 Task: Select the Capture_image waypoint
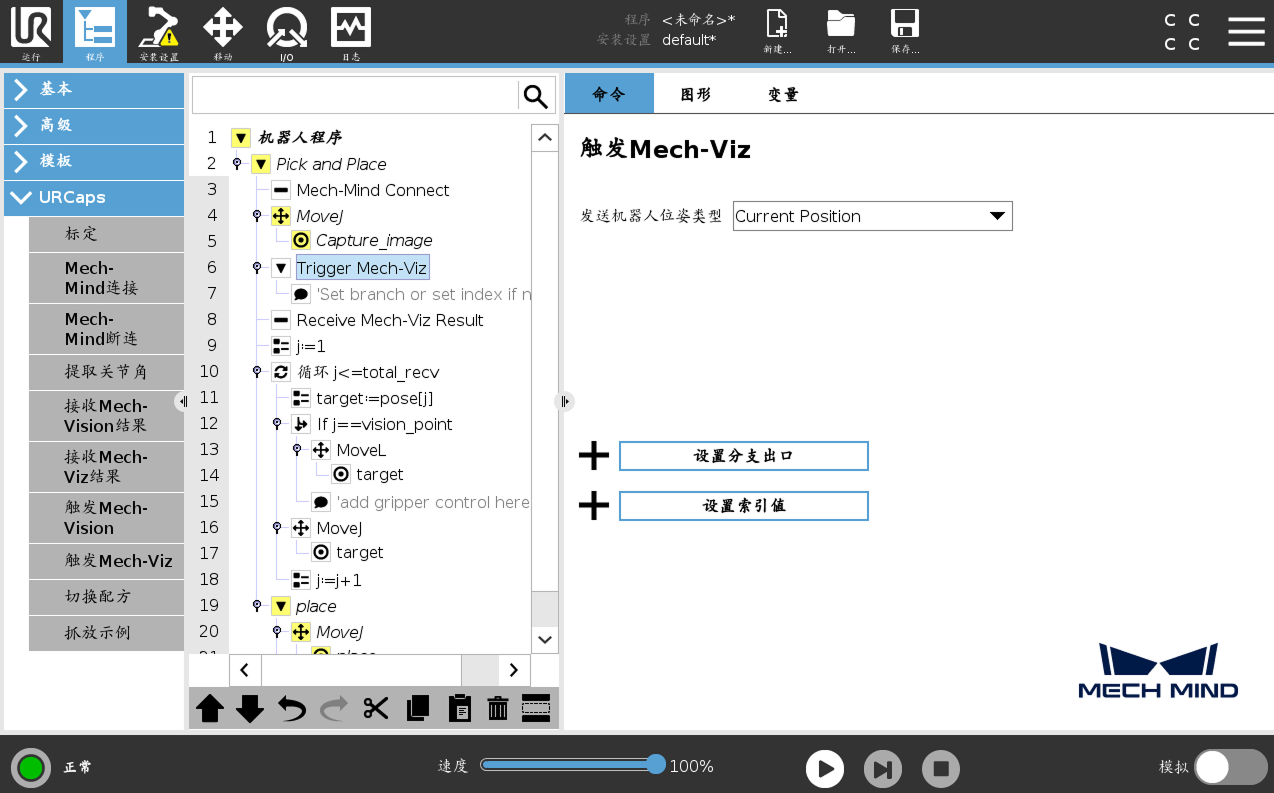tap(374, 240)
